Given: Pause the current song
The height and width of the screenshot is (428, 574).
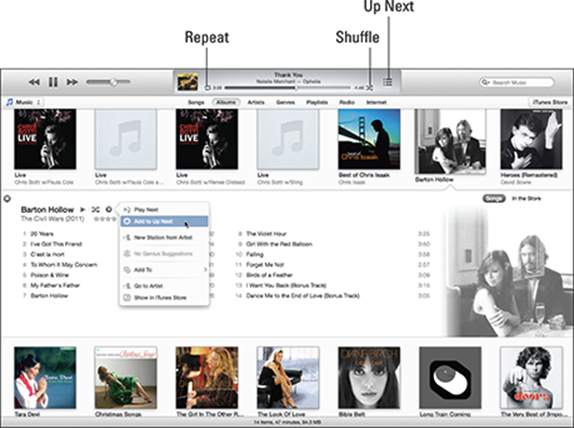Looking at the screenshot, I should [53, 82].
